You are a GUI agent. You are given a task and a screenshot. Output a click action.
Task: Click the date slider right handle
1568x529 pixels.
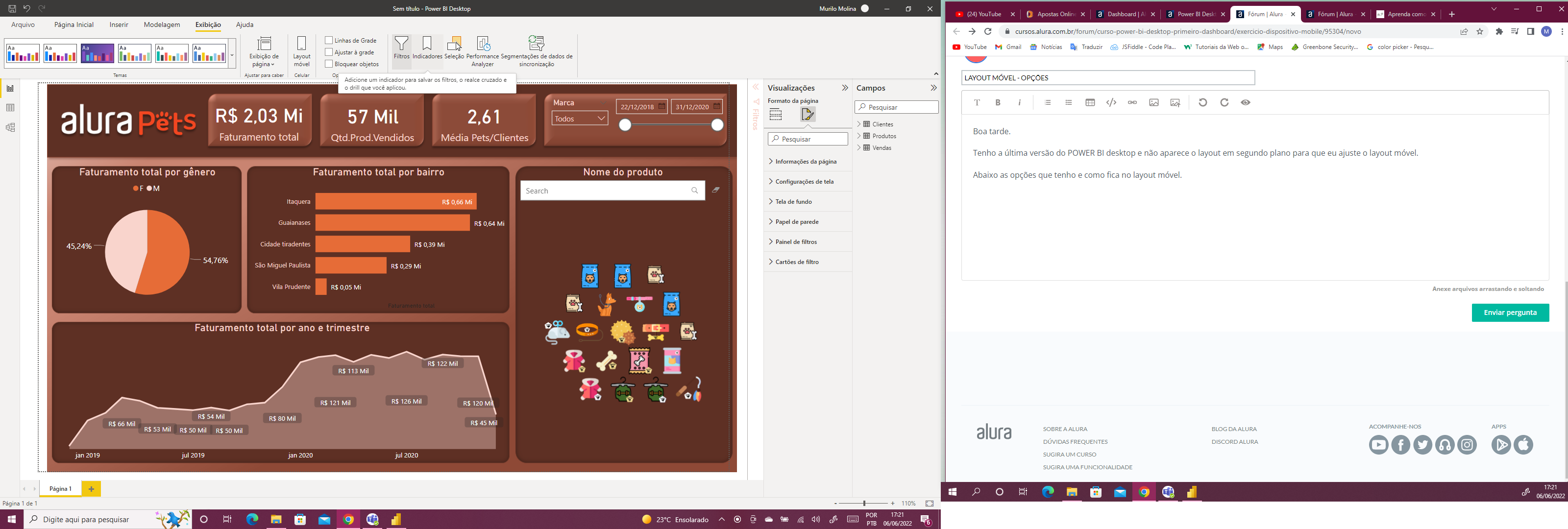click(717, 125)
